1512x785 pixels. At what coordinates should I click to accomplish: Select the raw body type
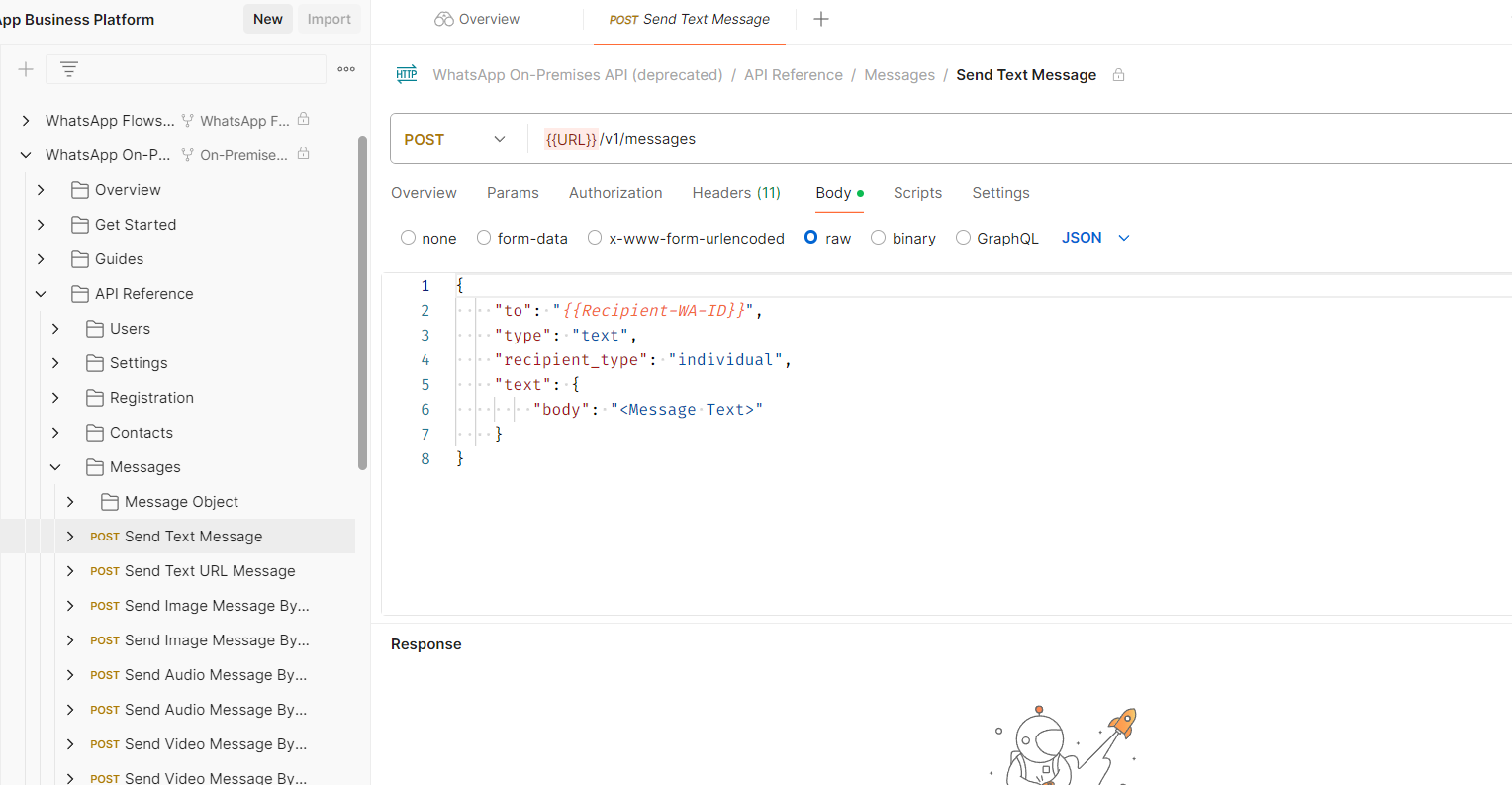(x=811, y=238)
